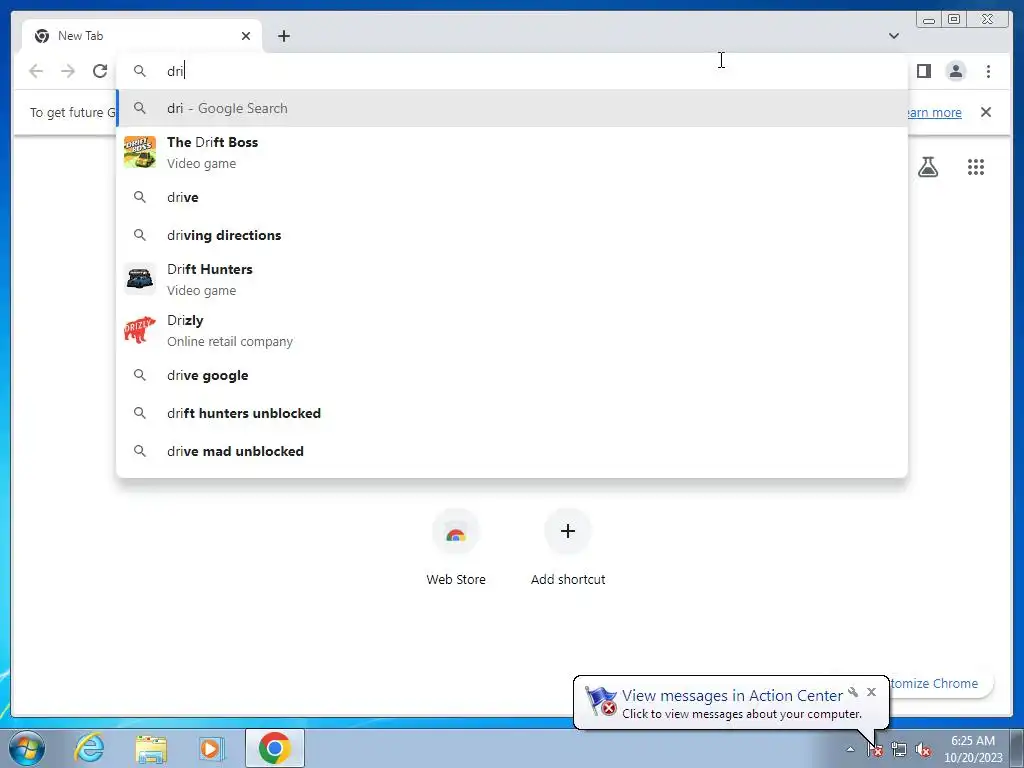Screen dimensions: 1024x768
Task: Show hidden tray icons arrow
Action: [850, 749]
